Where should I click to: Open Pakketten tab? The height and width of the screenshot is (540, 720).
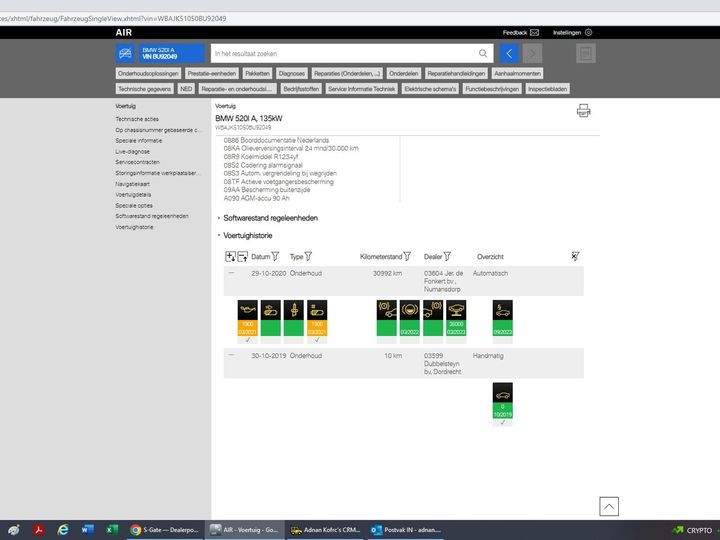click(x=258, y=73)
